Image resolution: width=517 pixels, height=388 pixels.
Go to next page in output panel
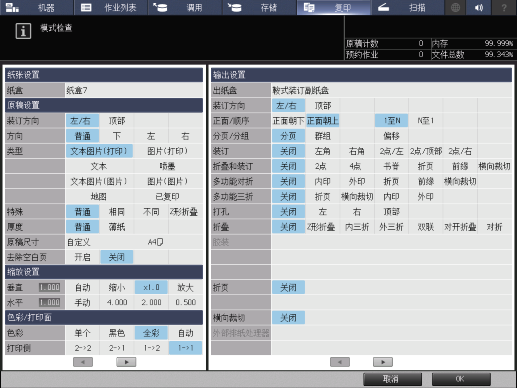[383, 362]
